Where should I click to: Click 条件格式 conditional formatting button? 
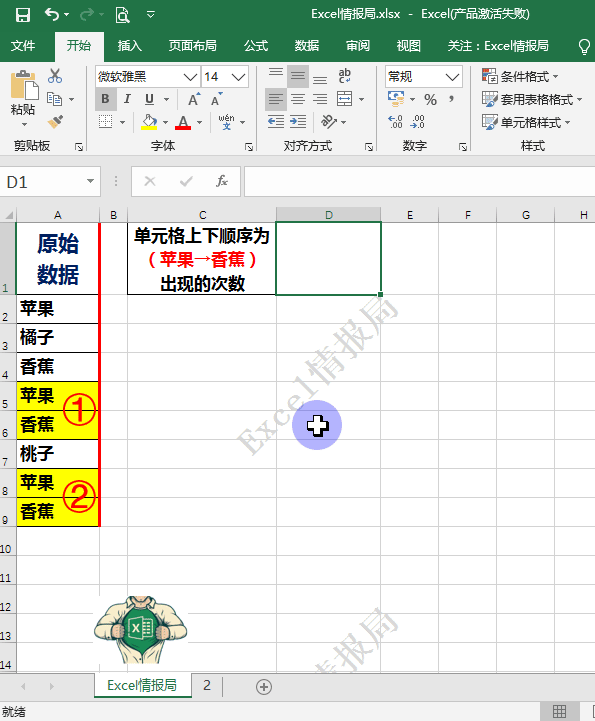(x=521, y=76)
